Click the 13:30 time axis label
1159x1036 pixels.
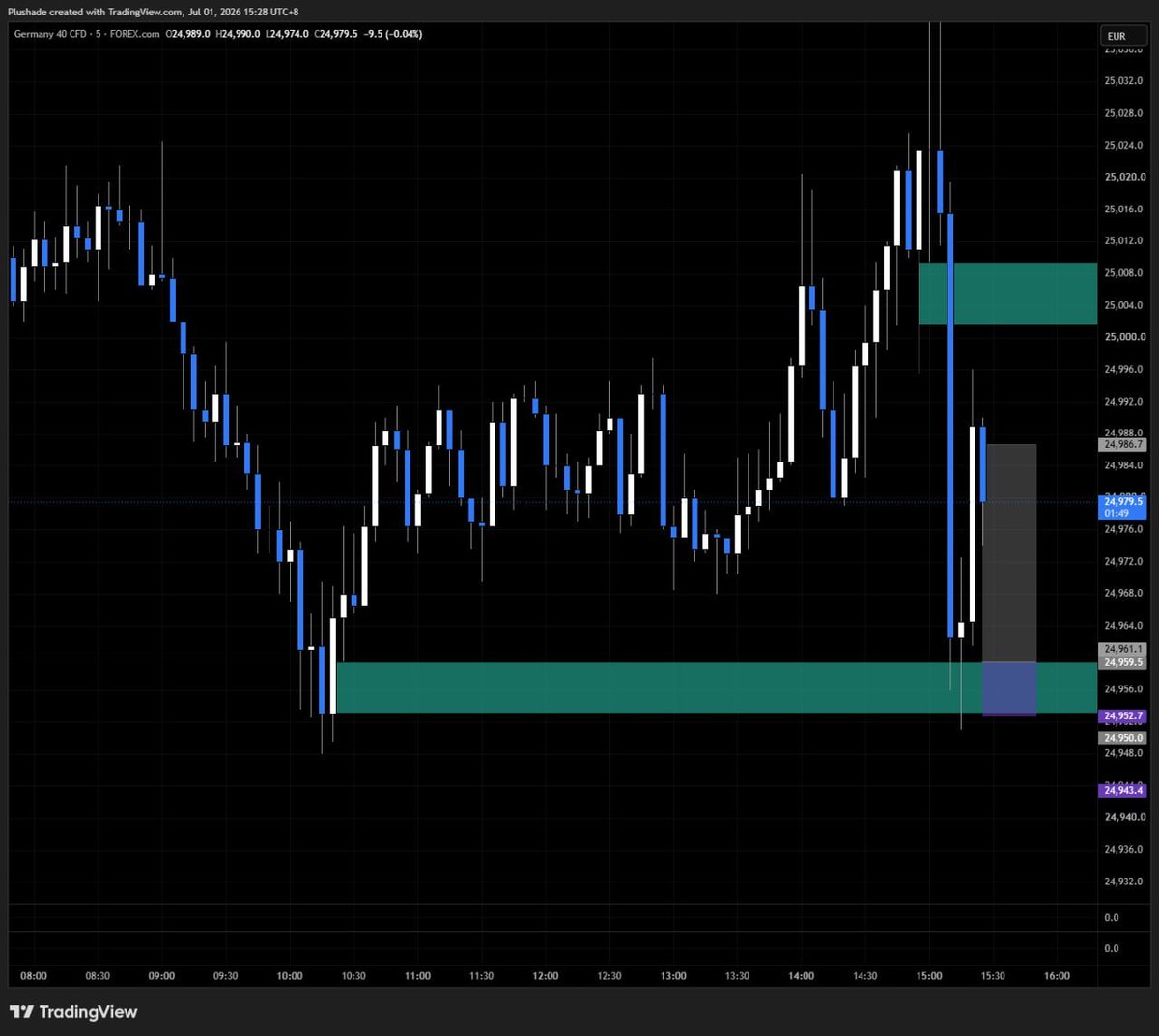pyautogui.click(x=737, y=976)
